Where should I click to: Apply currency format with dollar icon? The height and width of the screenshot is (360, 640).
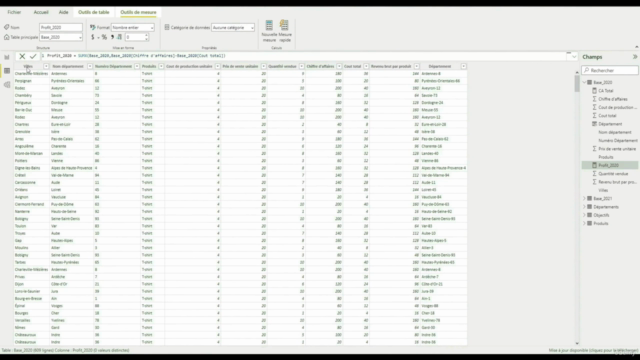93,37
